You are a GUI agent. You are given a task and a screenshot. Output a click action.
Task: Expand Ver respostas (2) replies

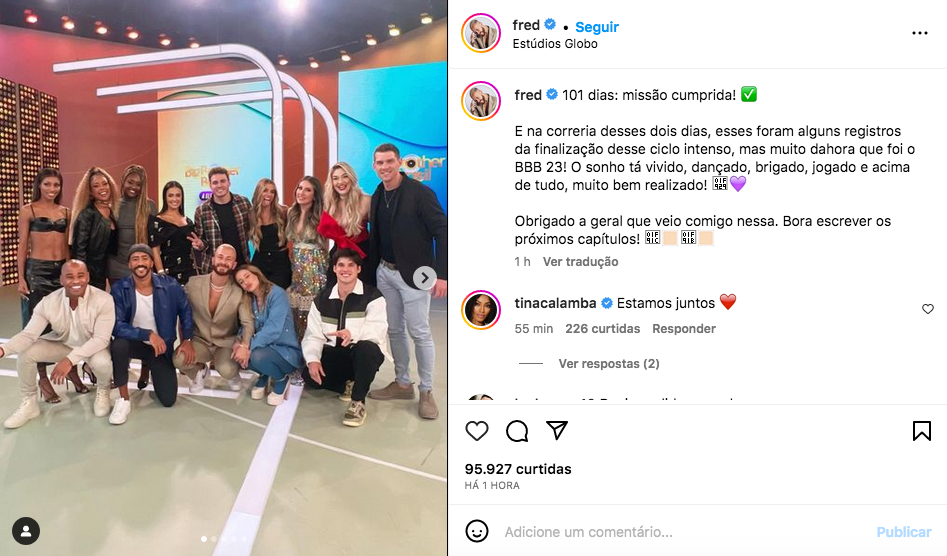(609, 363)
